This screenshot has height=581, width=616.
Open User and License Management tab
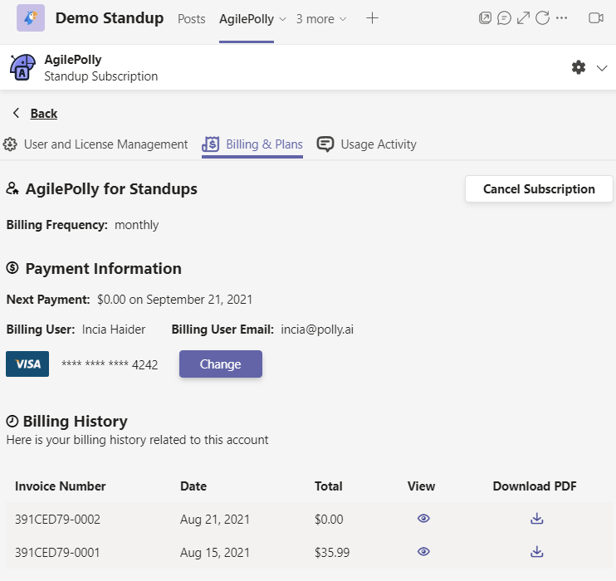[95, 145]
